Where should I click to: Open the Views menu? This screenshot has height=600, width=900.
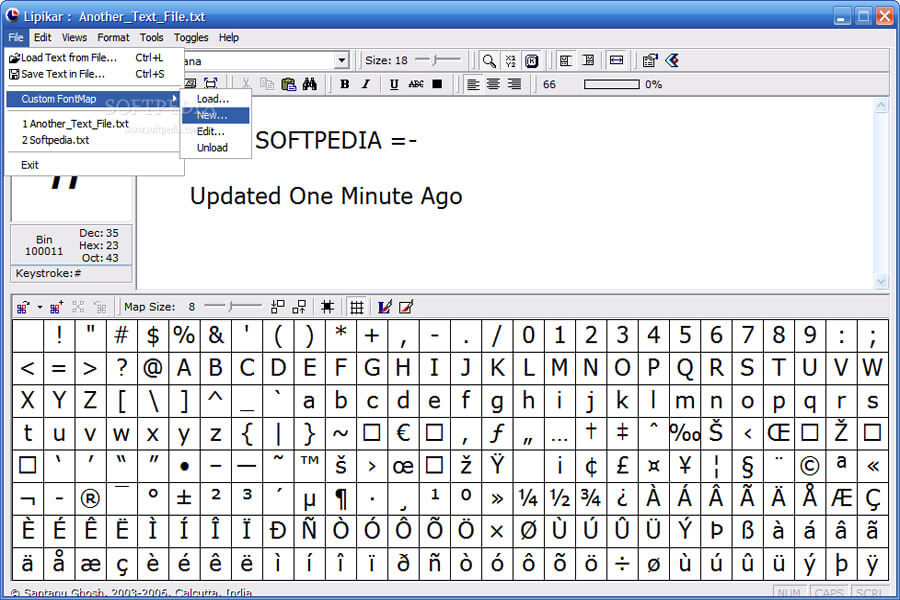coord(74,37)
